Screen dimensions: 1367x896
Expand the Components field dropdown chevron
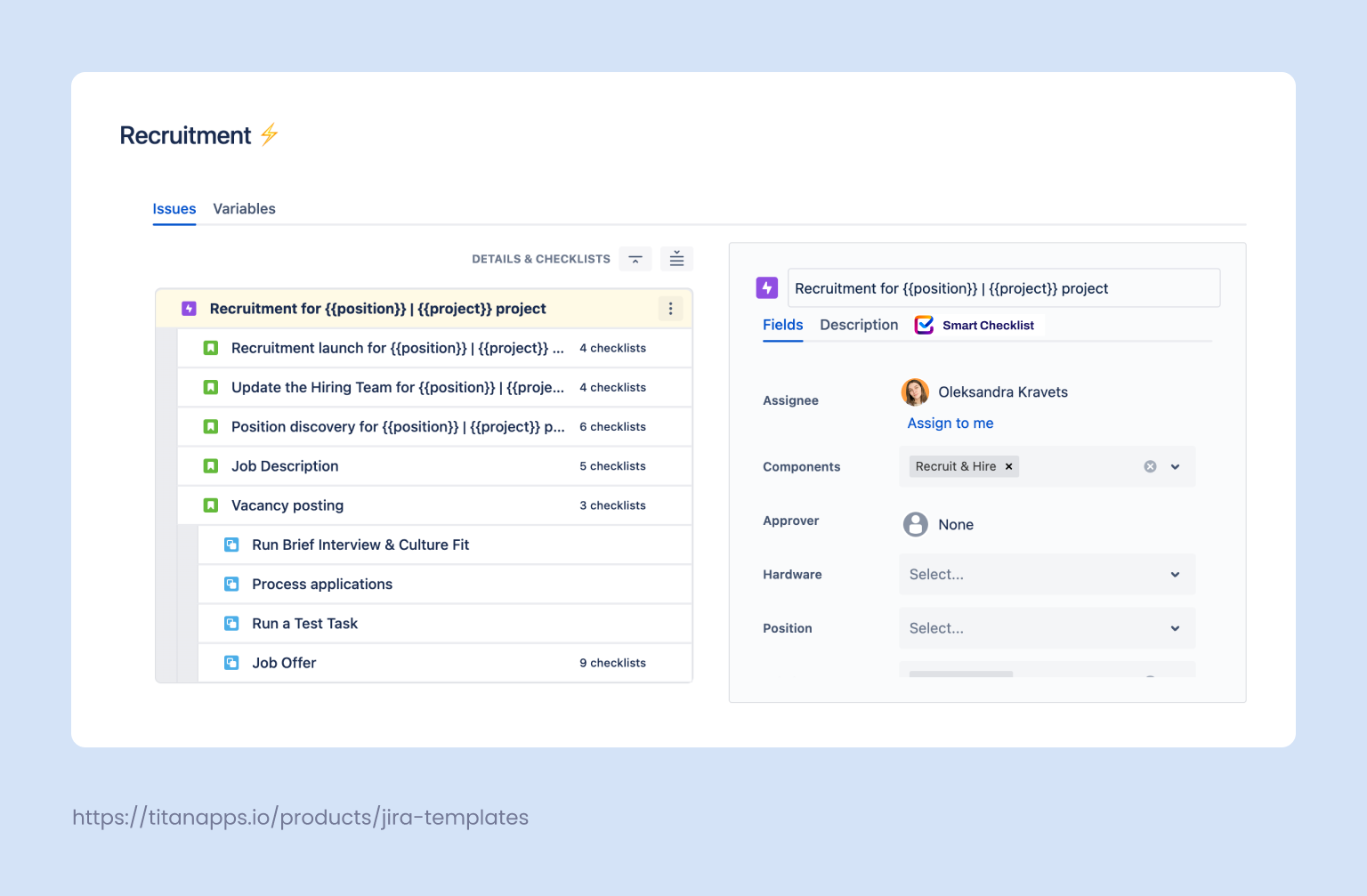coord(1174,466)
